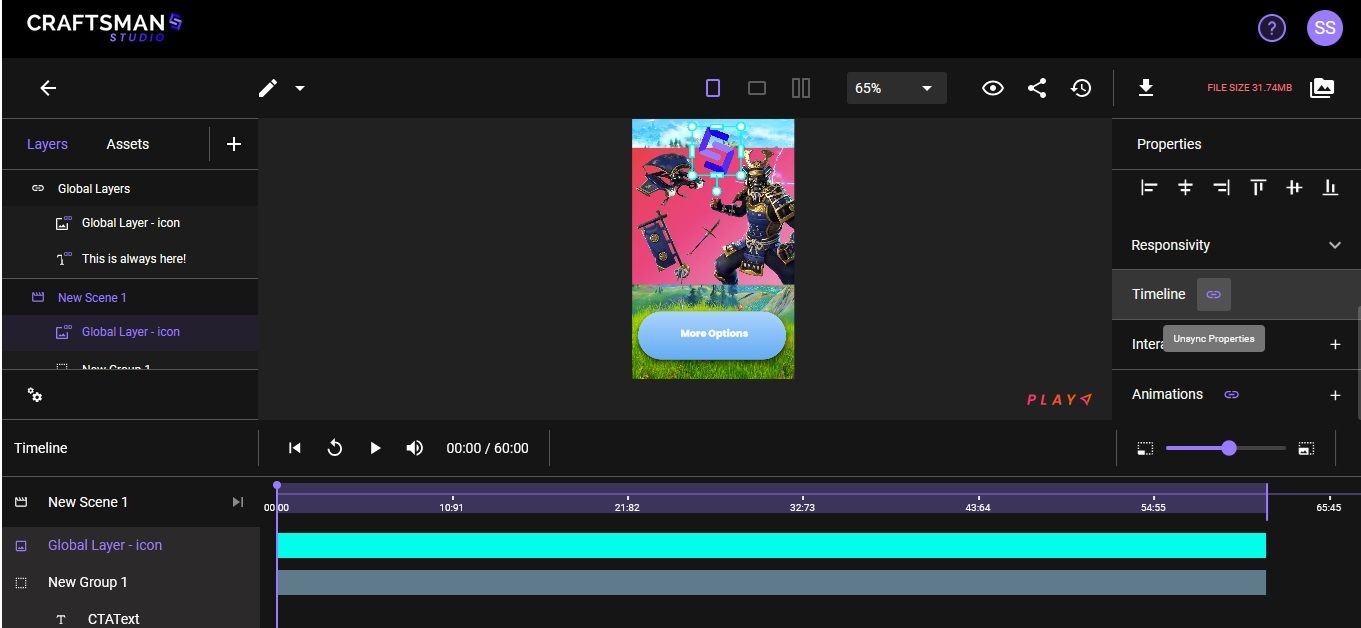Viewport: 1361px width, 628px height.
Task: Select New Scene 1 in timeline
Action: [88, 502]
